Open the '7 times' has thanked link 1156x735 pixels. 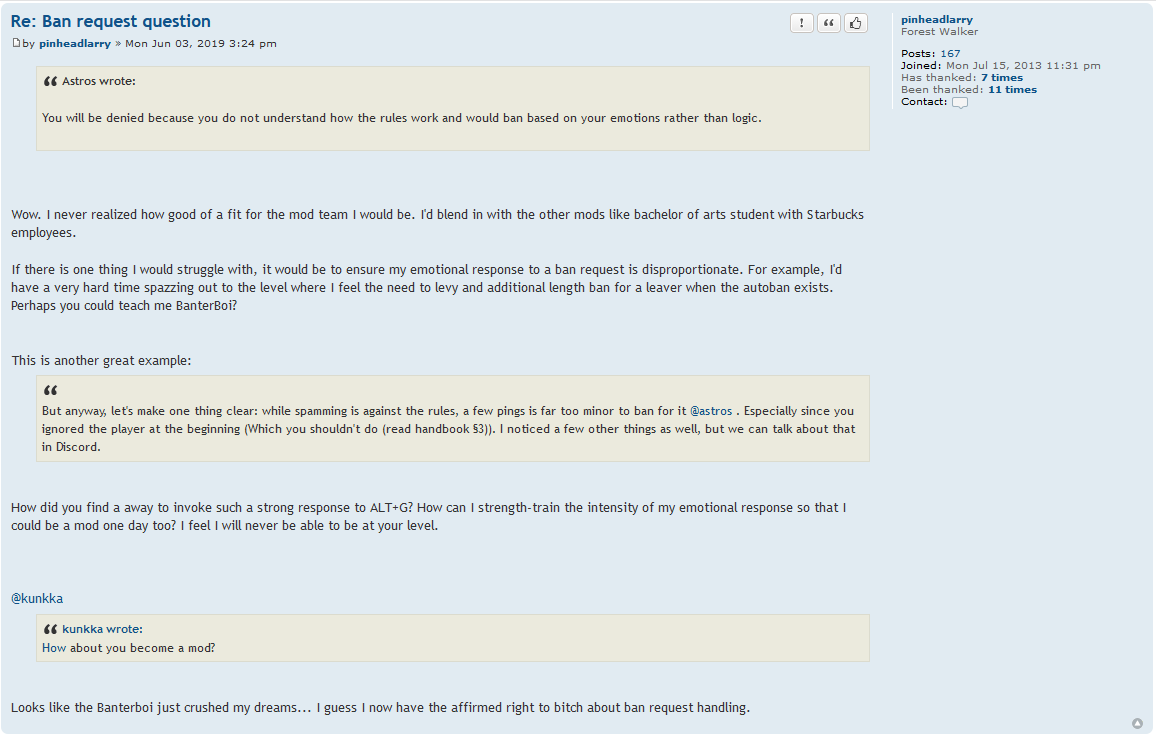click(1001, 78)
